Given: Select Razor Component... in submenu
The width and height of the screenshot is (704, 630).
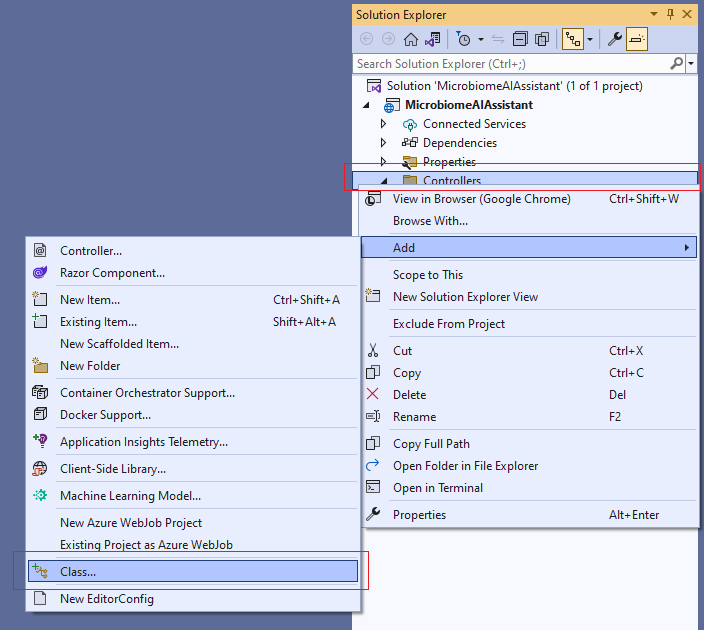Looking at the screenshot, I should point(193,273).
